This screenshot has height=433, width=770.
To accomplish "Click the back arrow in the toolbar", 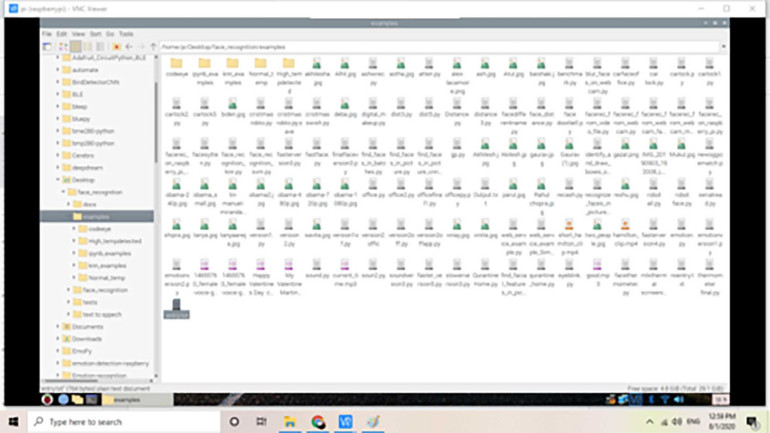I will click(127, 46).
